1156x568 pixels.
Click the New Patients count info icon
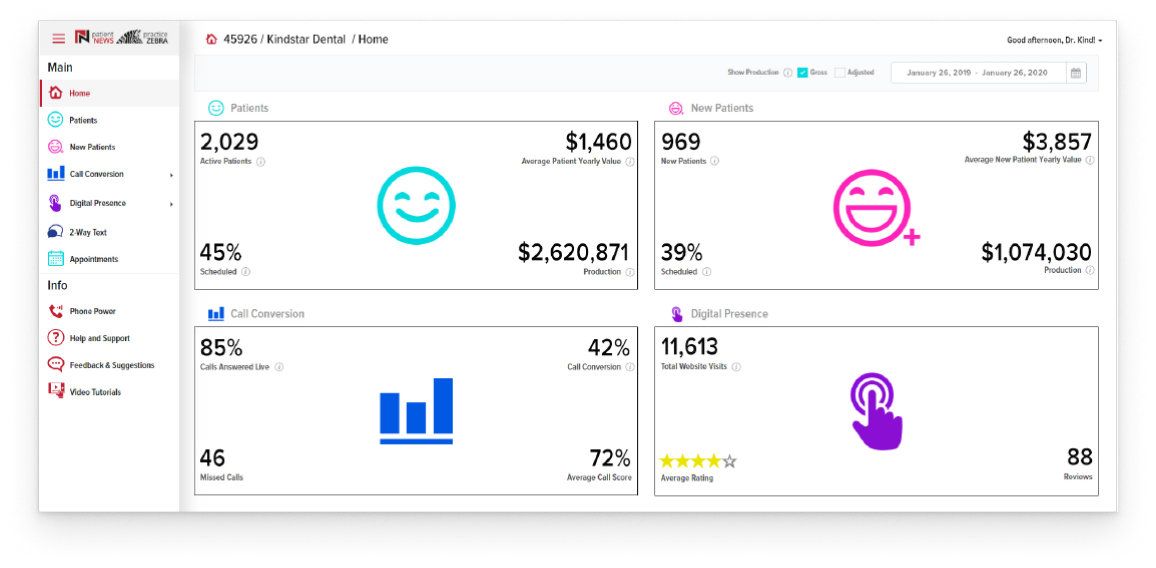tap(714, 161)
